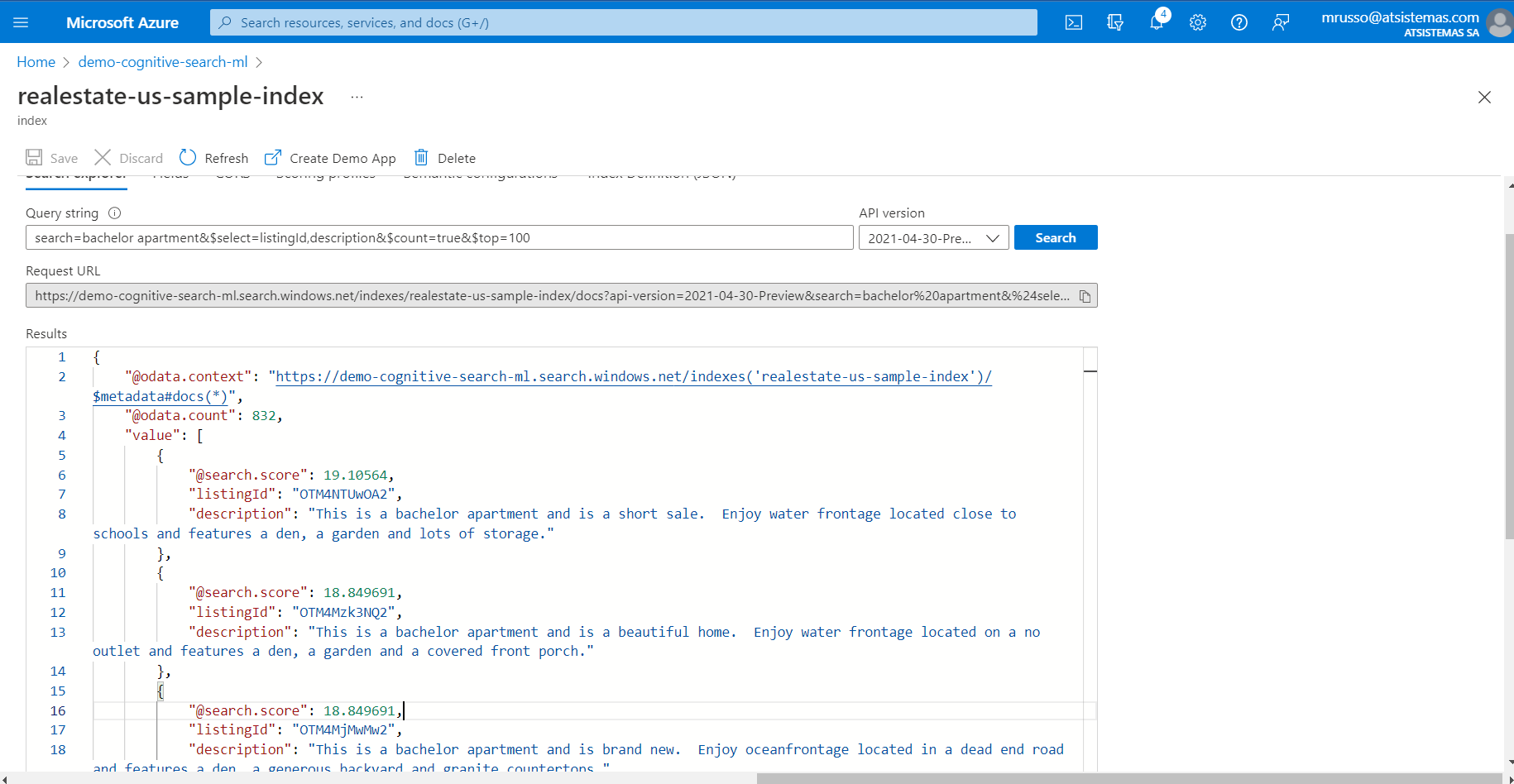Click the vertical page scrollbar
Image resolution: width=1514 pixels, height=784 pixels.
(x=1509, y=386)
